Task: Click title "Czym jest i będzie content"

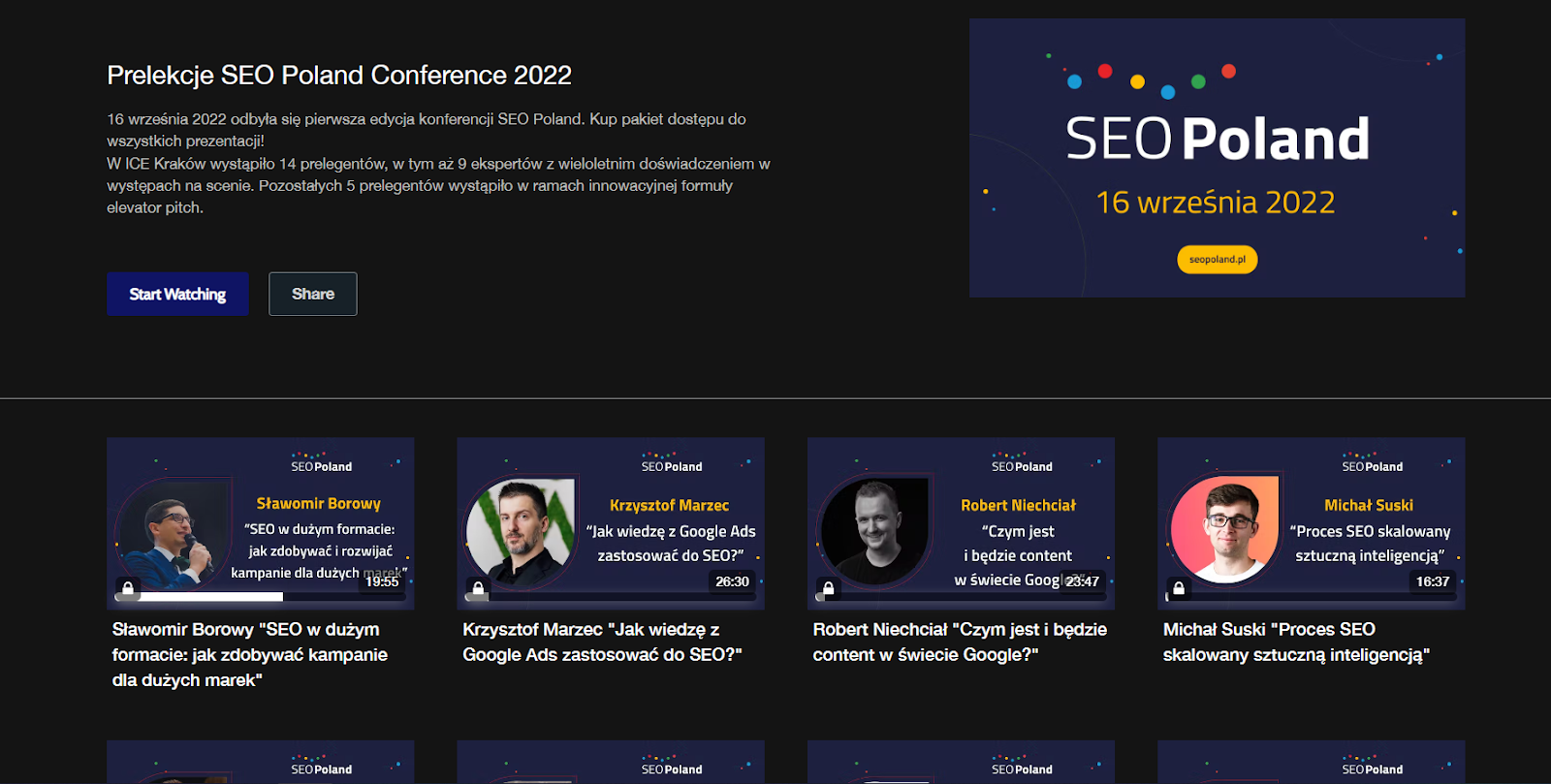Action: [960, 643]
